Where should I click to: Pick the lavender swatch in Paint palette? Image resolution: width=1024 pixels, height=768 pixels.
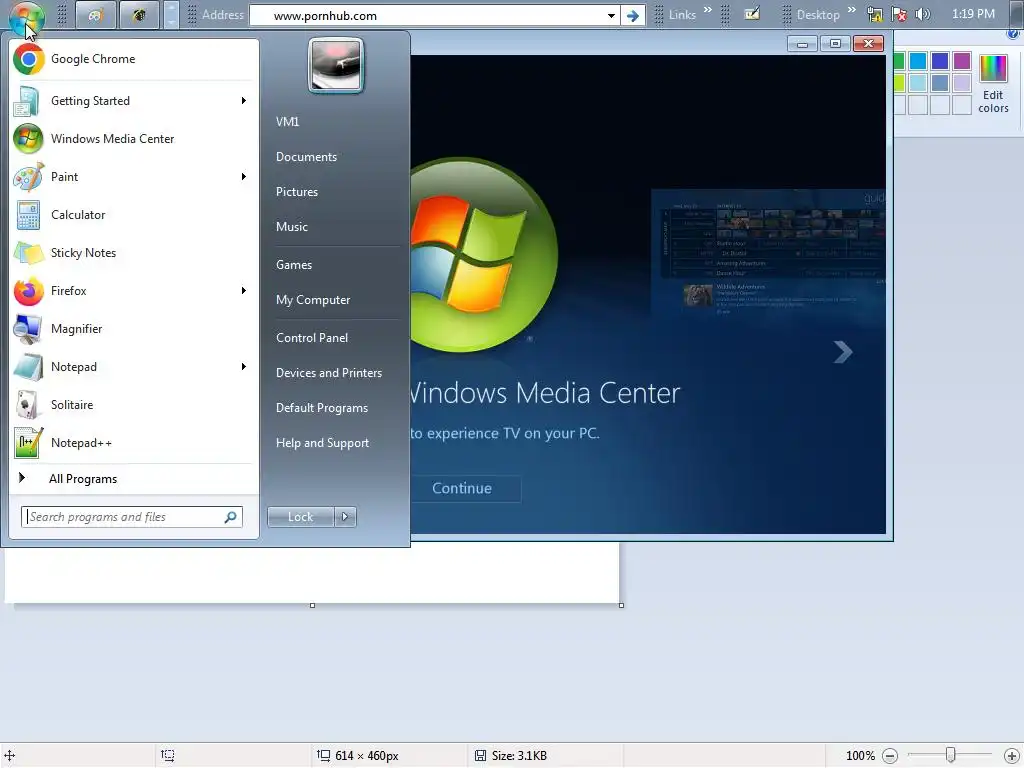pos(962,83)
